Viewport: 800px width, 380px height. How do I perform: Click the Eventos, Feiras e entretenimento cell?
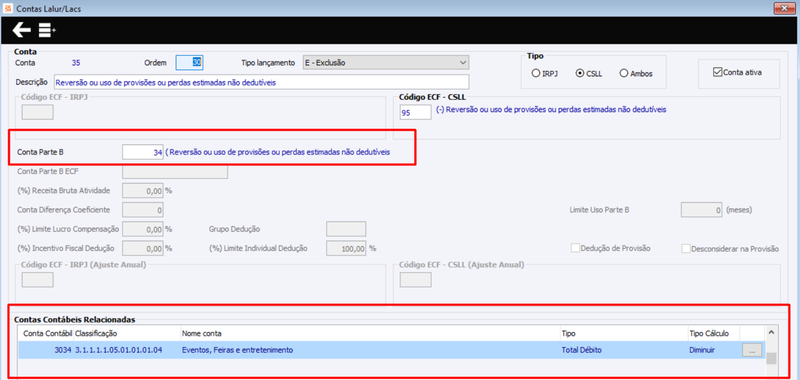tap(237, 350)
